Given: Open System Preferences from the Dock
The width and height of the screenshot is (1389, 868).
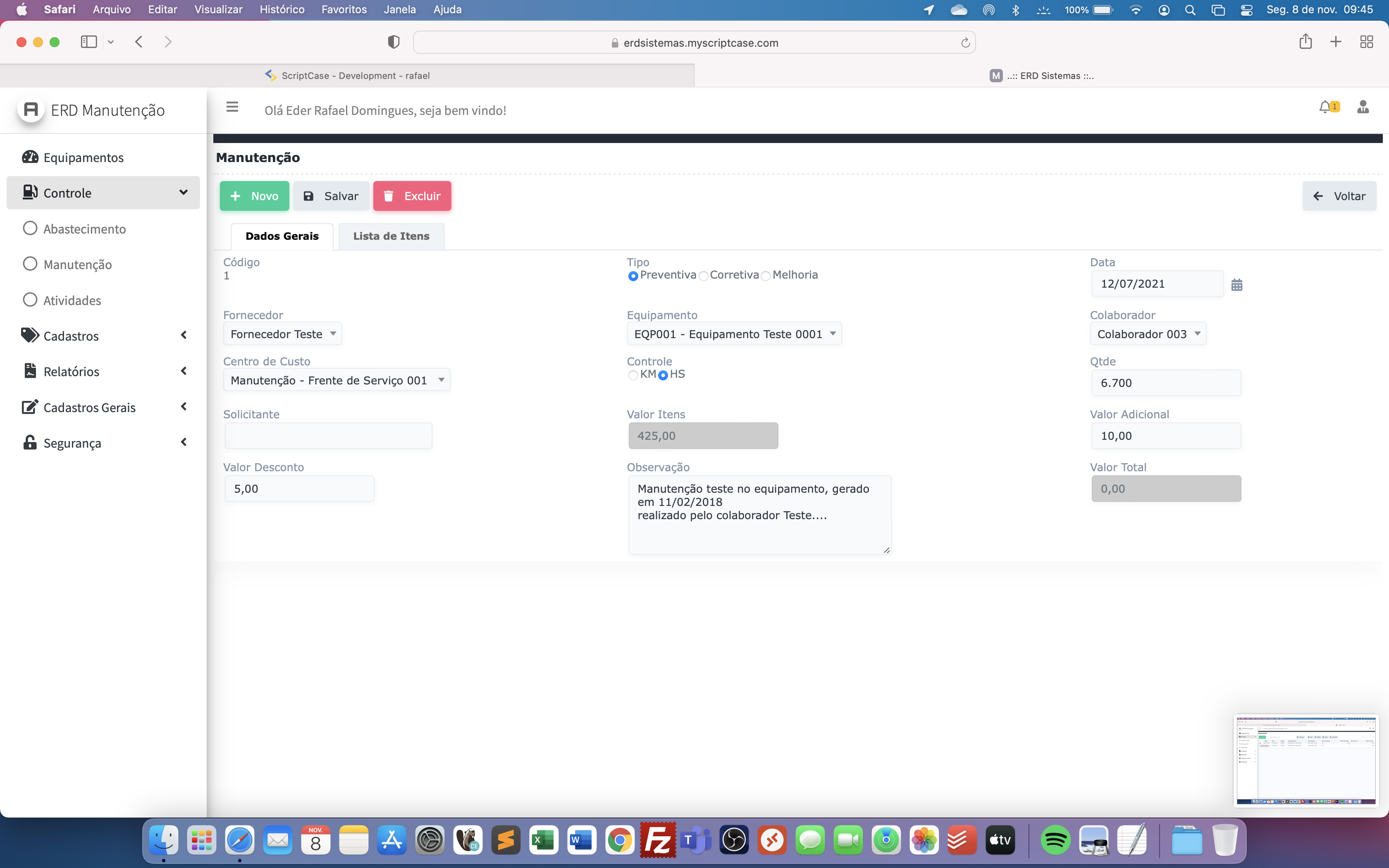Looking at the screenshot, I should [x=430, y=840].
